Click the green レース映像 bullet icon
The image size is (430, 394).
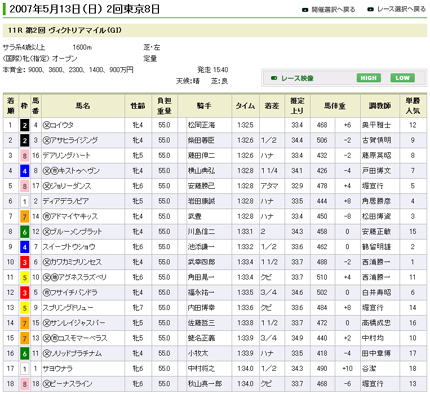(274, 78)
